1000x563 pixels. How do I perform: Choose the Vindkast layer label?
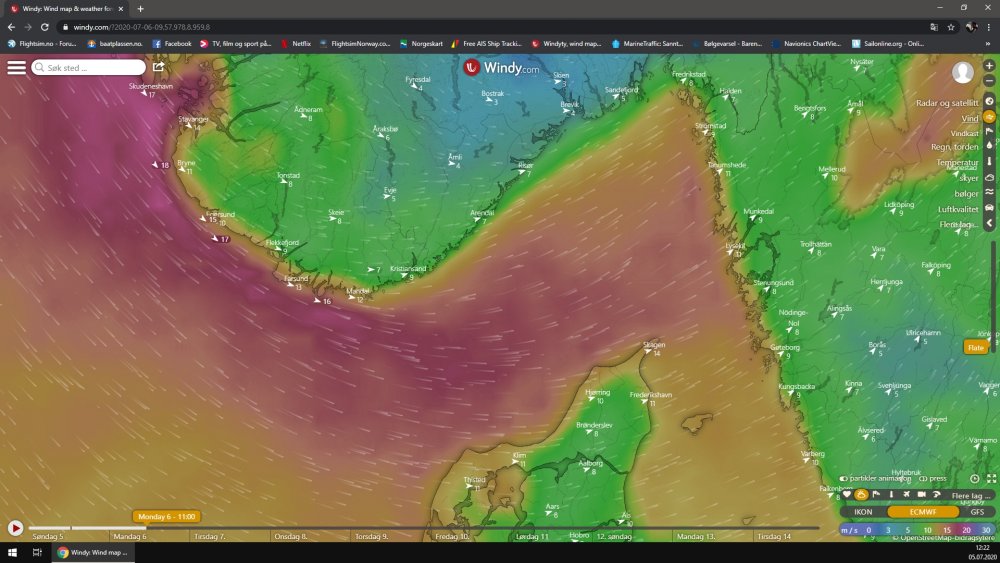[x=964, y=133]
